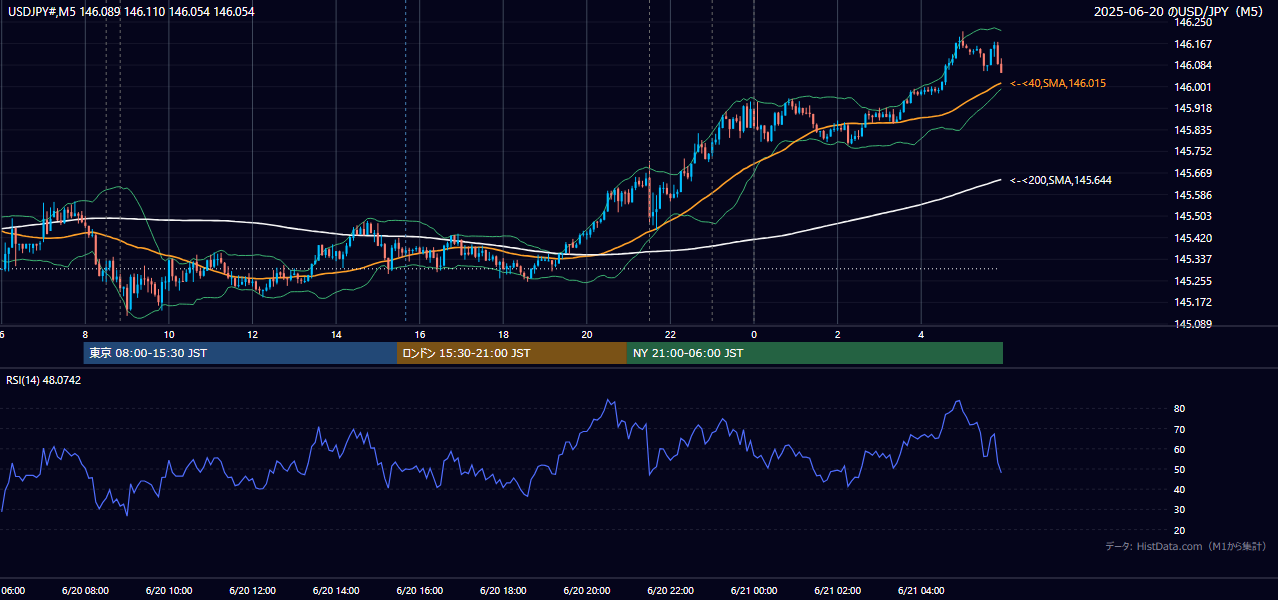
Task: Click RSI scale value 20 on right axis
Action: click(1180, 530)
